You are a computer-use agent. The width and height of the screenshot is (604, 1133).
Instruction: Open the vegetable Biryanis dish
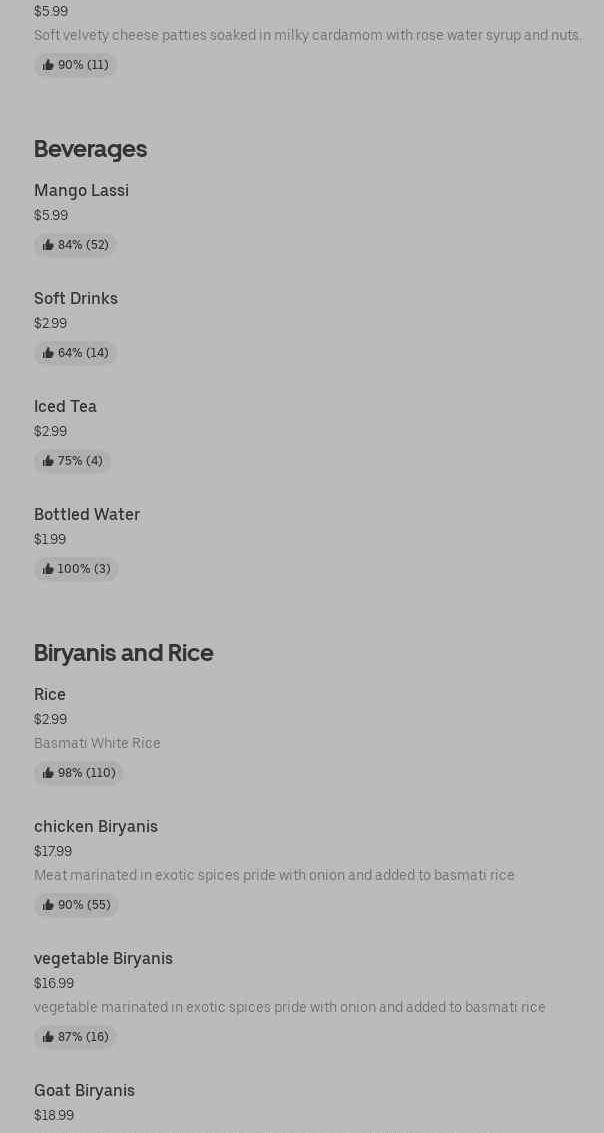[x=103, y=958]
